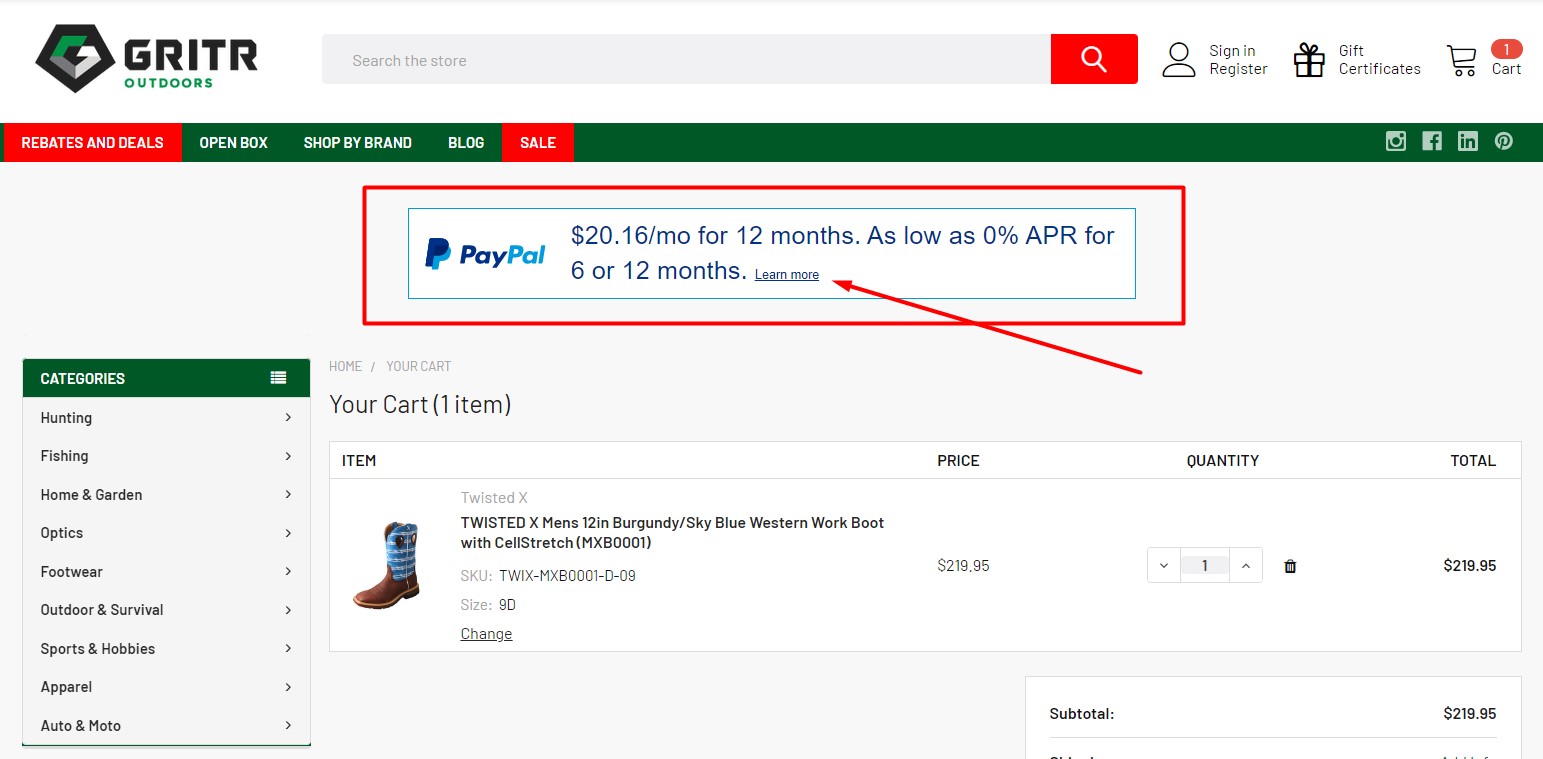
Task: Select Fishing category label
Action: (64, 456)
